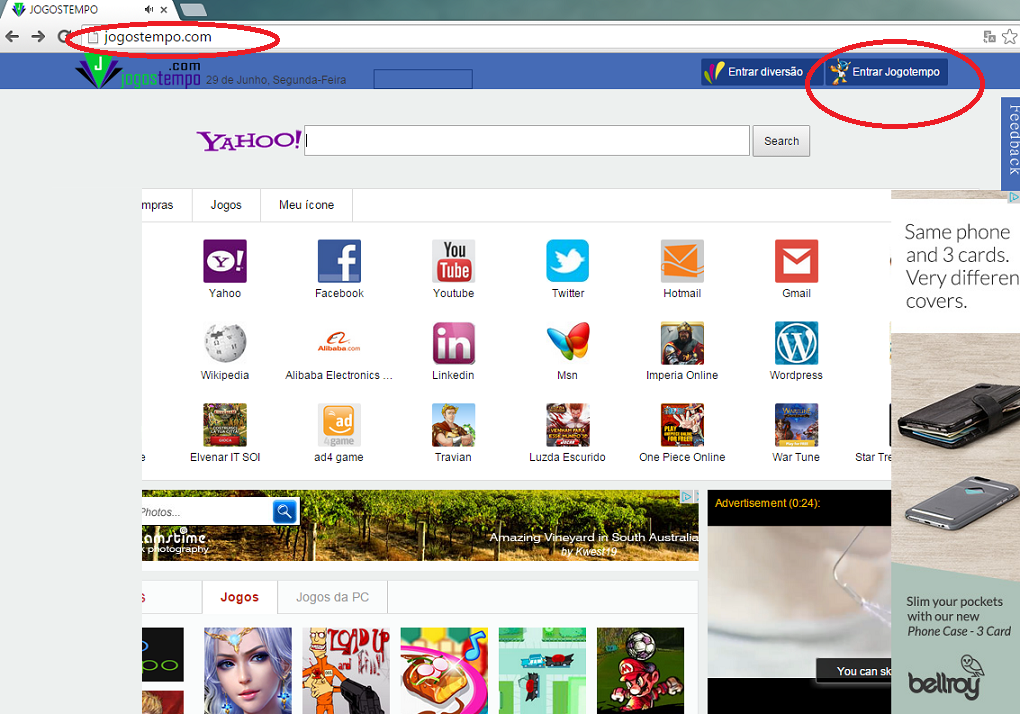Open the Gmail shortcut icon
The image size is (1020, 714).
pos(796,261)
